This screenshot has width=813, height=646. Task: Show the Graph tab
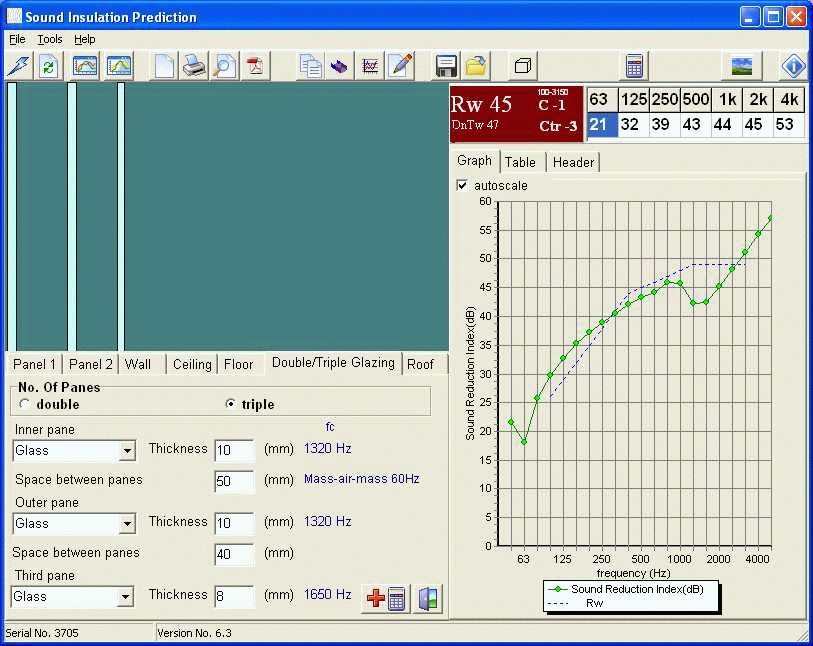(474, 161)
